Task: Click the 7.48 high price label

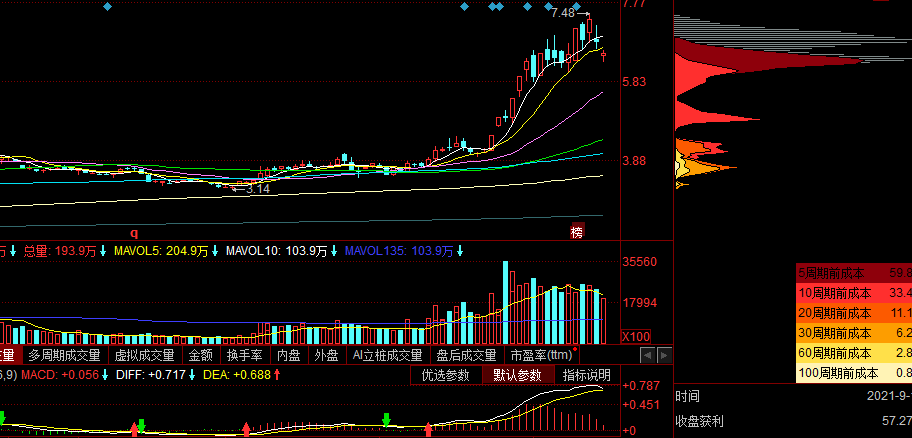Action: click(562, 13)
